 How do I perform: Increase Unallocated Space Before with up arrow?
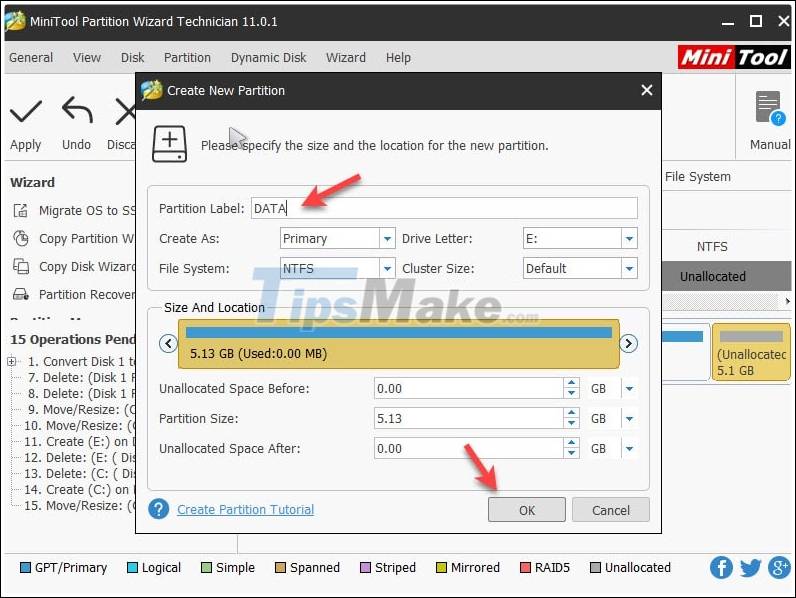[572, 383]
